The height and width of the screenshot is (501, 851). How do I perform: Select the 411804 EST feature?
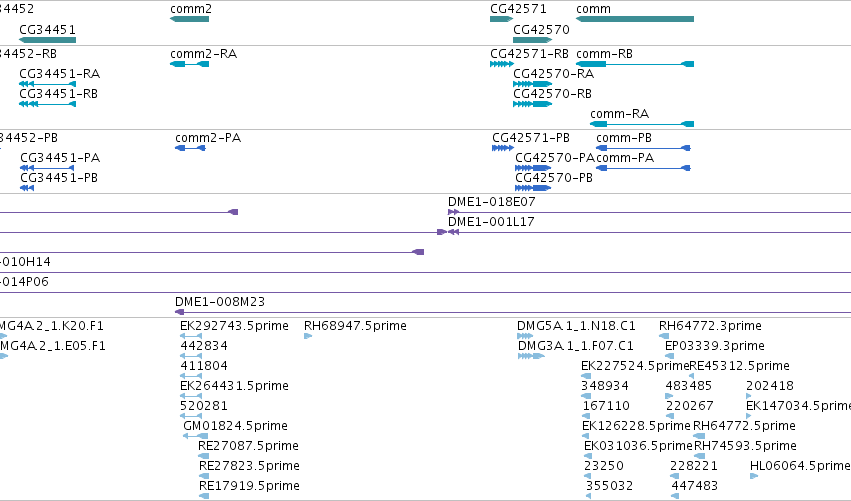(191, 376)
